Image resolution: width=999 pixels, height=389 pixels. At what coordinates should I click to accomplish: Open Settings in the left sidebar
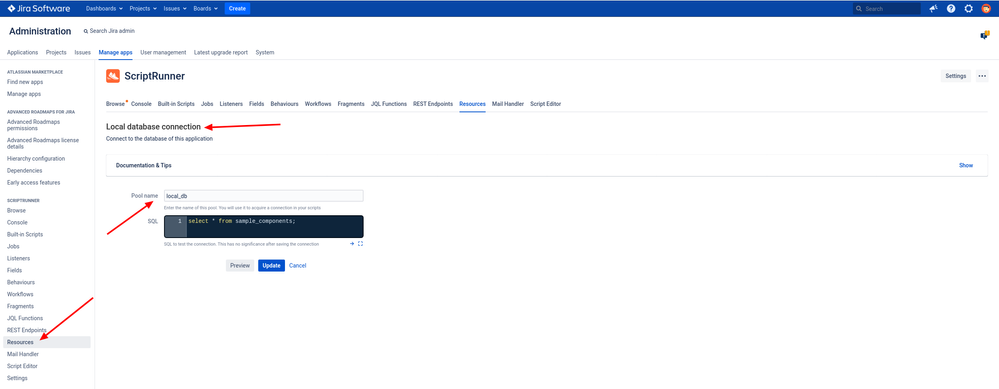coord(17,378)
